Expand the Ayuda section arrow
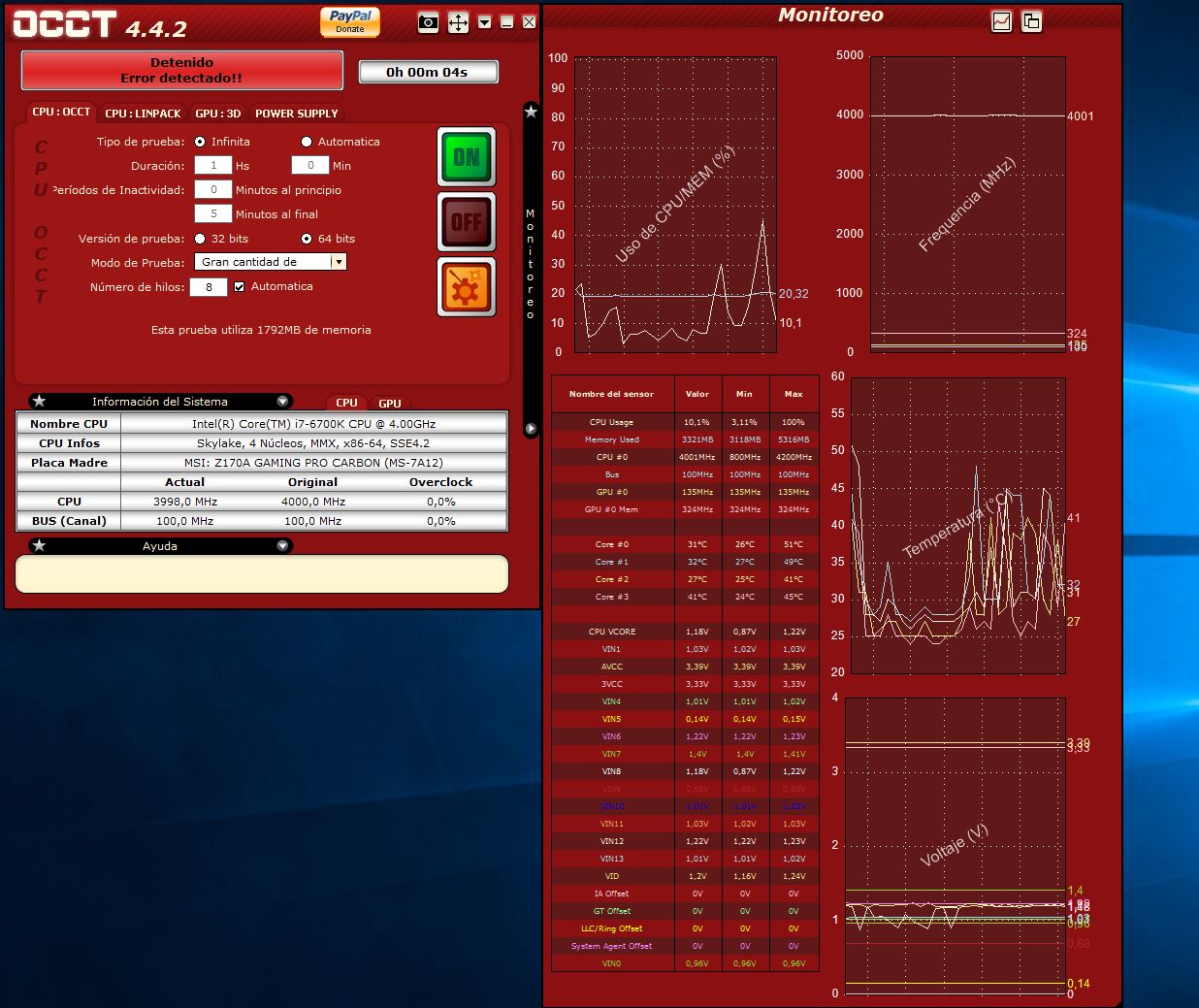 pos(282,546)
